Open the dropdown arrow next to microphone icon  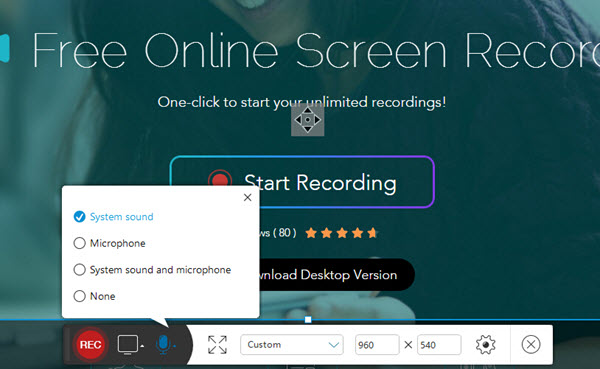[174, 346]
